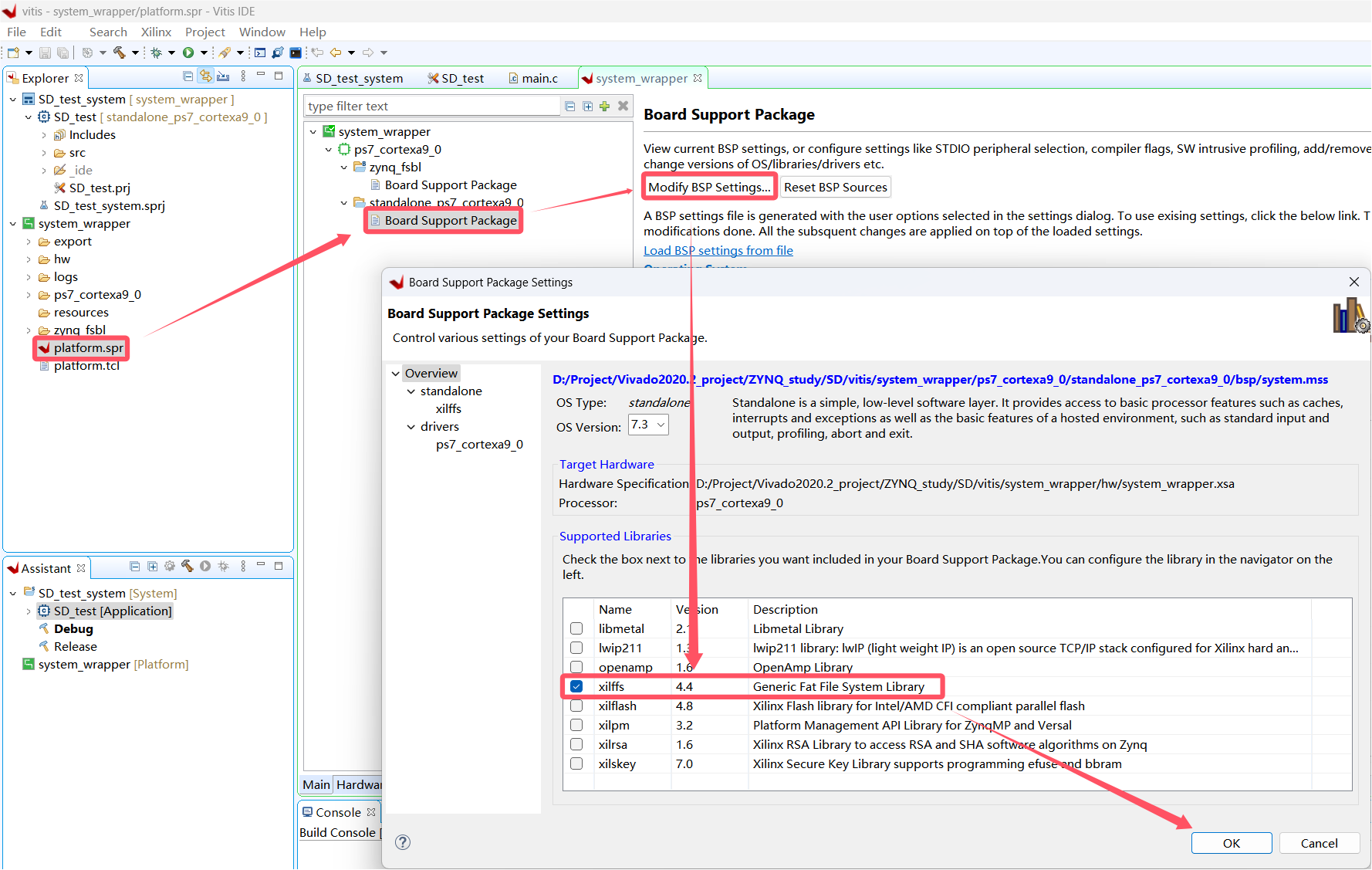This screenshot has height=870, width=1372.
Task: Click the Save icon in the main toolbar
Action: point(45,52)
